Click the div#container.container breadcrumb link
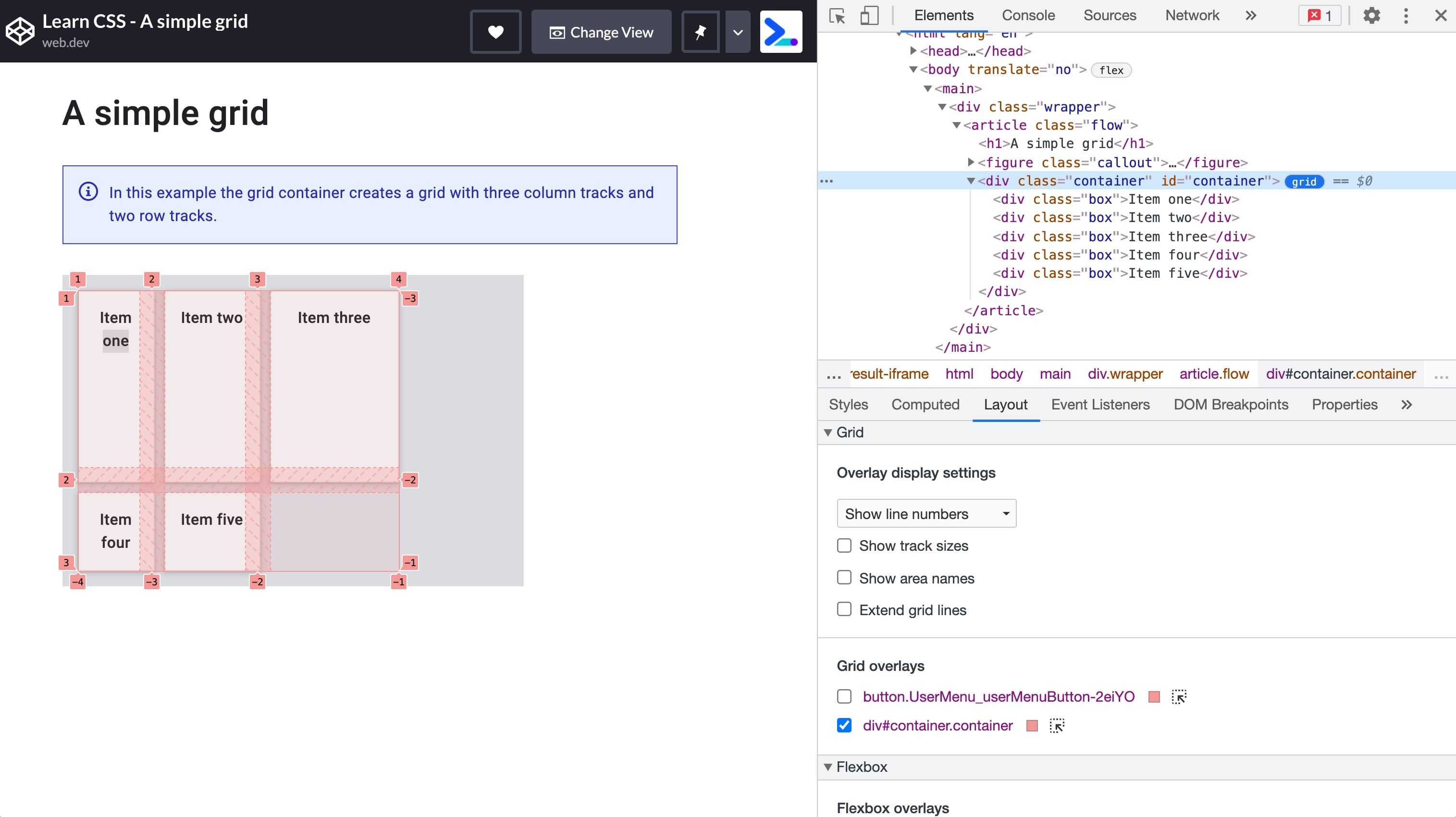This screenshot has height=817, width=1456. (1340, 374)
